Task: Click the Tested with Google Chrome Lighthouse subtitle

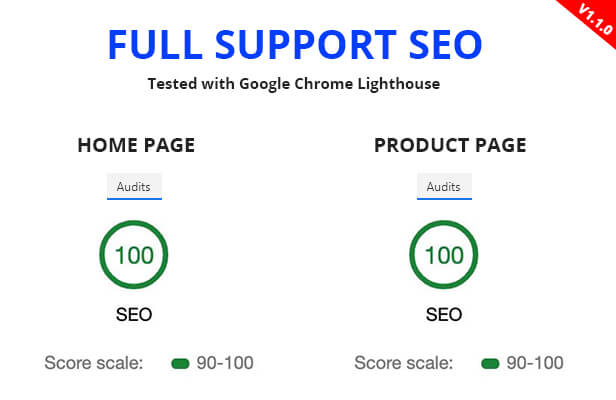Action: pos(294,84)
